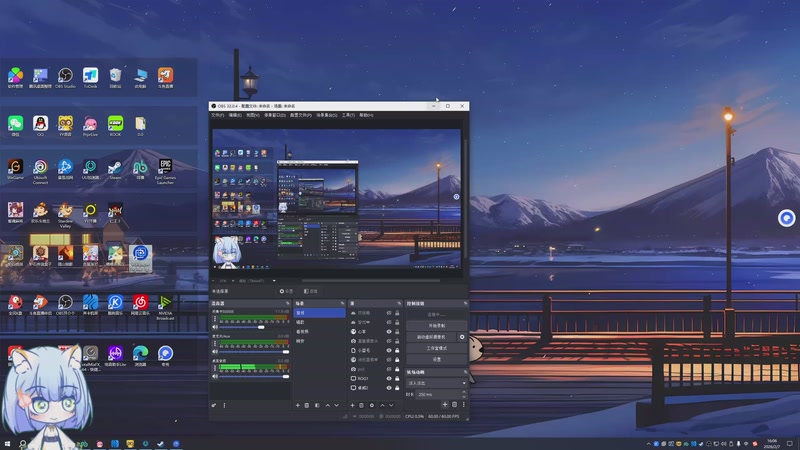800x450 pixels.
Task: Click OBS preview vertical scrollbar
Action: 464,199
